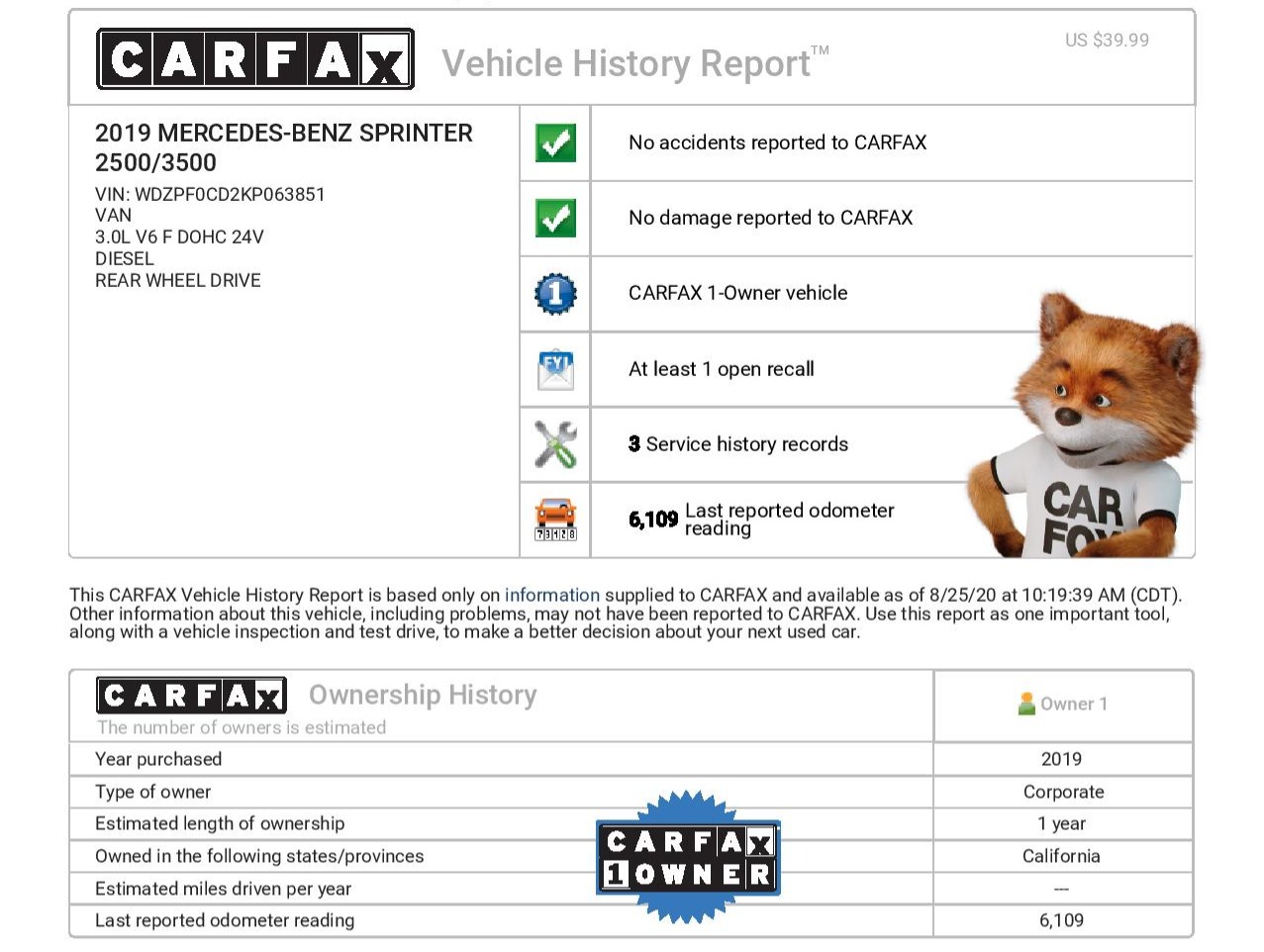Click the CARFAX logo in Ownership History

(191, 696)
